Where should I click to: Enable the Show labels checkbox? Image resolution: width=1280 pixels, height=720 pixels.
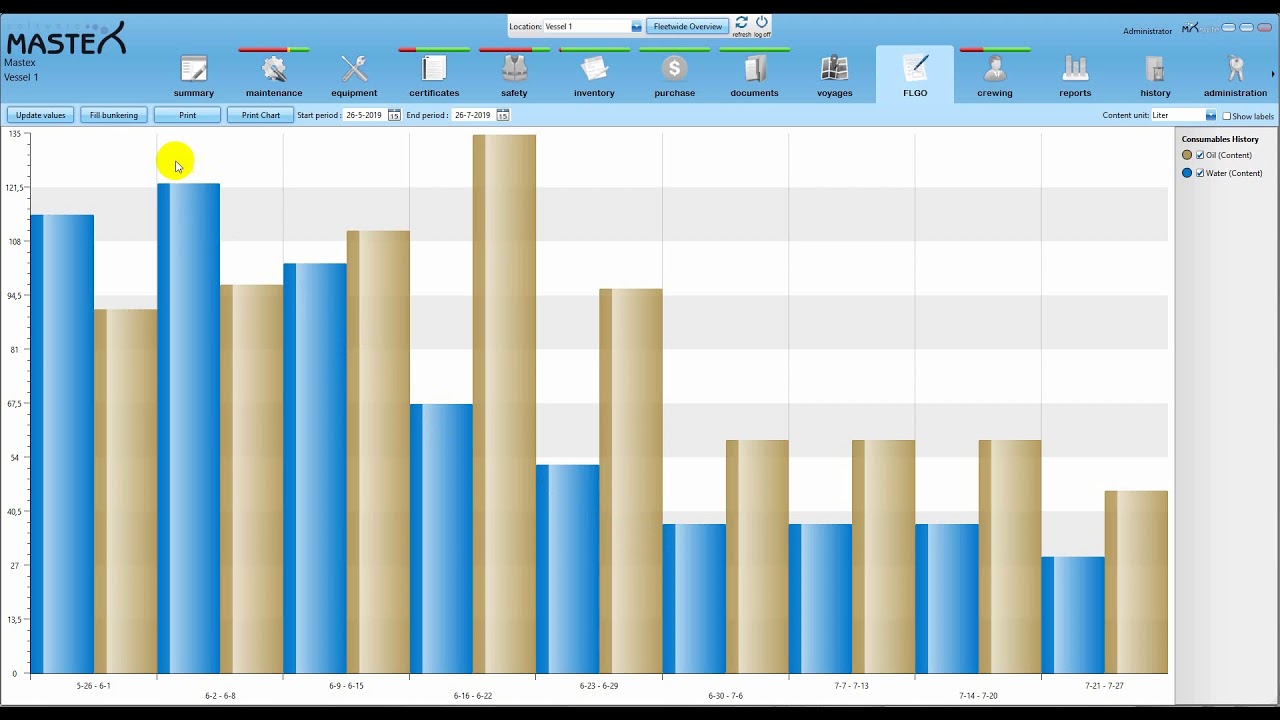(x=1227, y=116)
